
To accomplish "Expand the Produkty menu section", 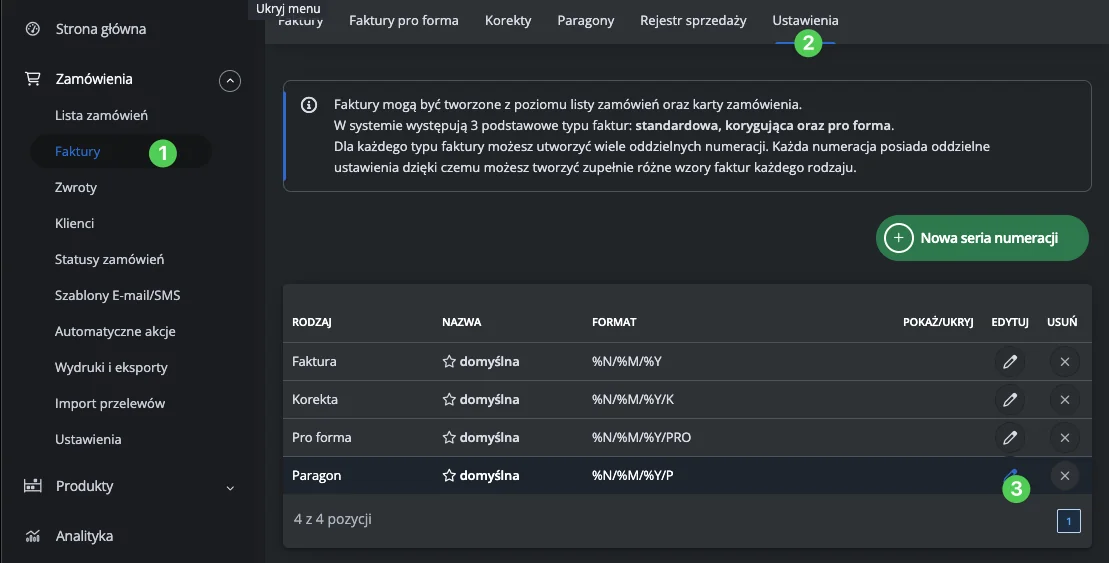I will click(x=230, y=488).
